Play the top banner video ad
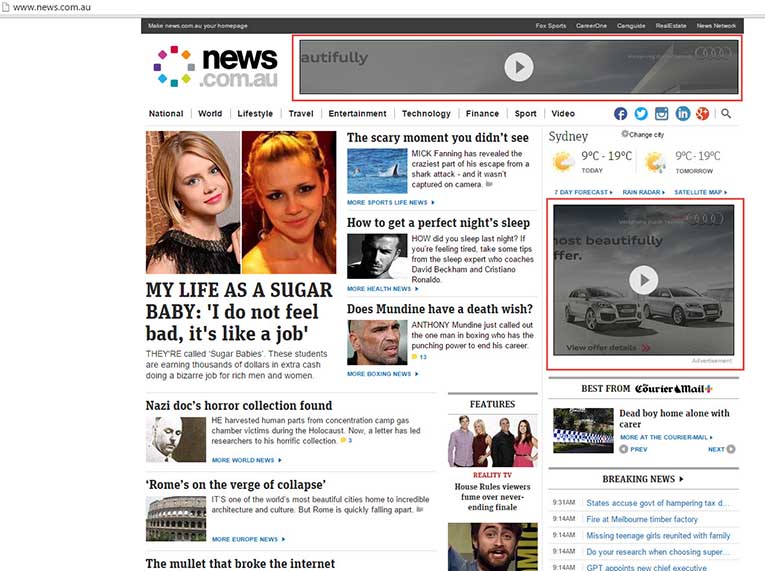The width and height of the screenshot is (765, 571). tap(519, 67)
